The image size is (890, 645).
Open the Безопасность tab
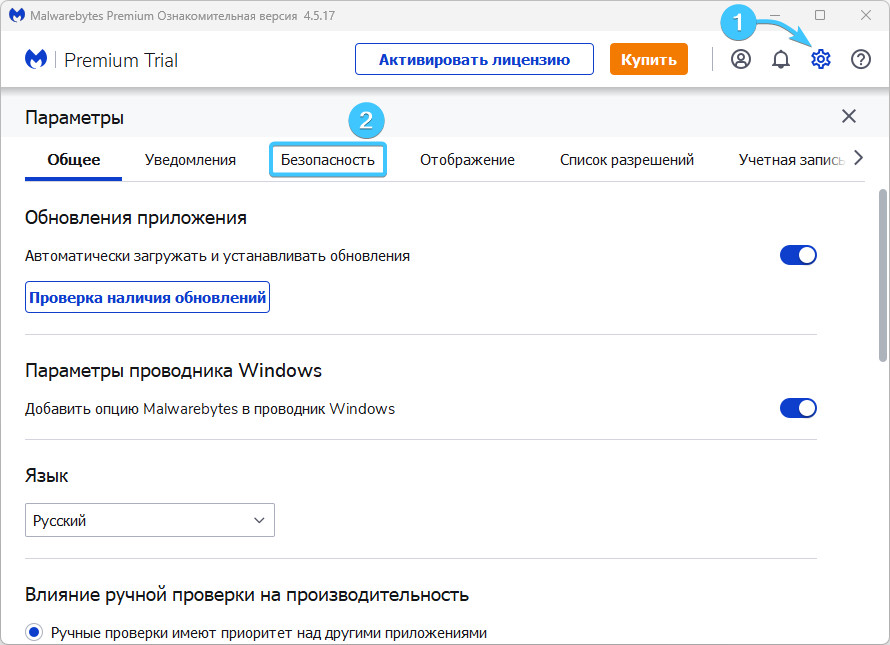(328, 160)
